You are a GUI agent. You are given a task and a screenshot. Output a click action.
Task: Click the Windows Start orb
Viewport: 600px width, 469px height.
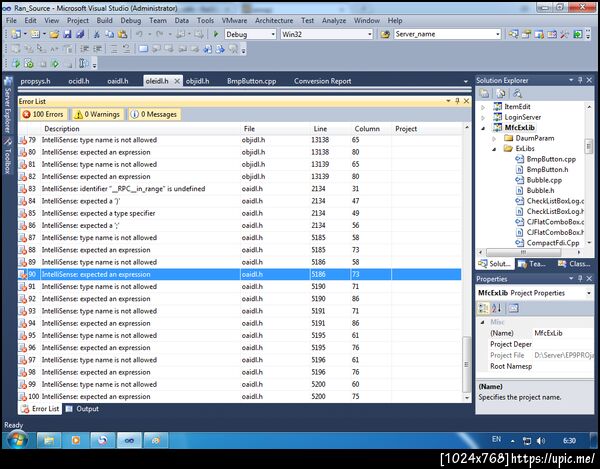coord(17,440)
